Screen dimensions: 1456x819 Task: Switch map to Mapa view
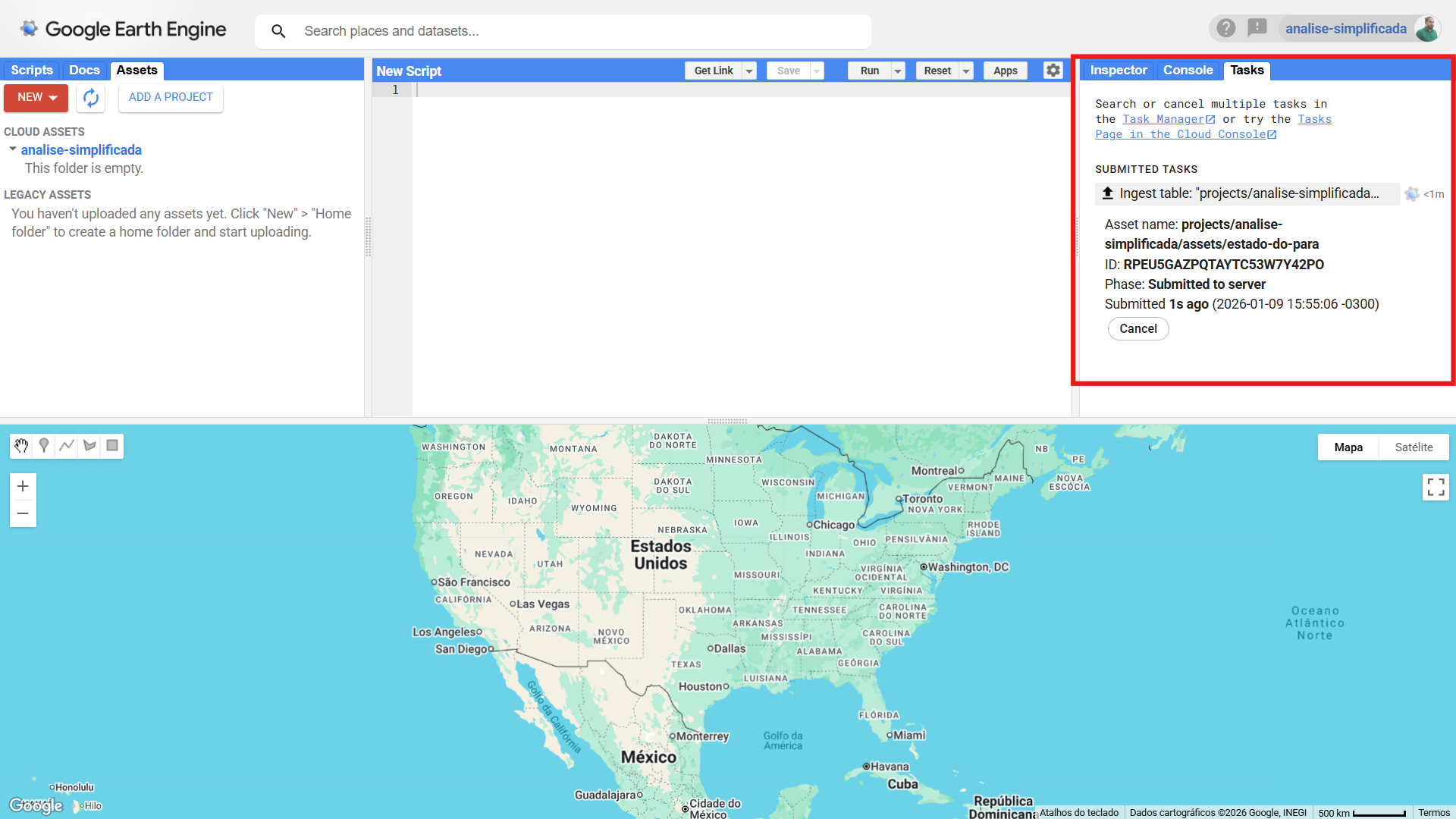point(1348,447)
